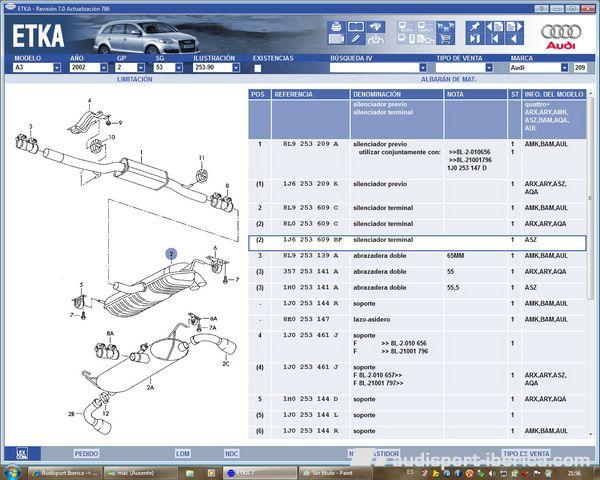This screenshot has width=600, height=480.
Task: Click the POS column header
Action: (x=259, y=94)
